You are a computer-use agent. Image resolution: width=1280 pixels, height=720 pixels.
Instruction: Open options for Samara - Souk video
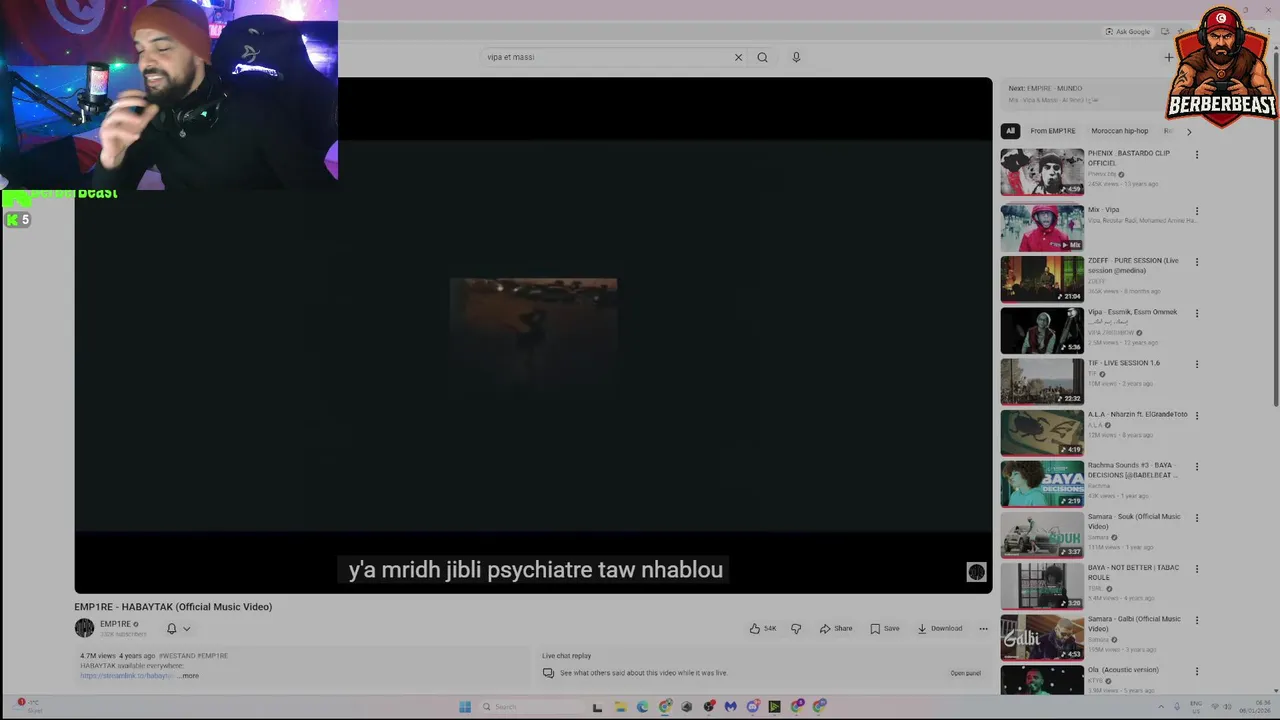(1196, 518)
